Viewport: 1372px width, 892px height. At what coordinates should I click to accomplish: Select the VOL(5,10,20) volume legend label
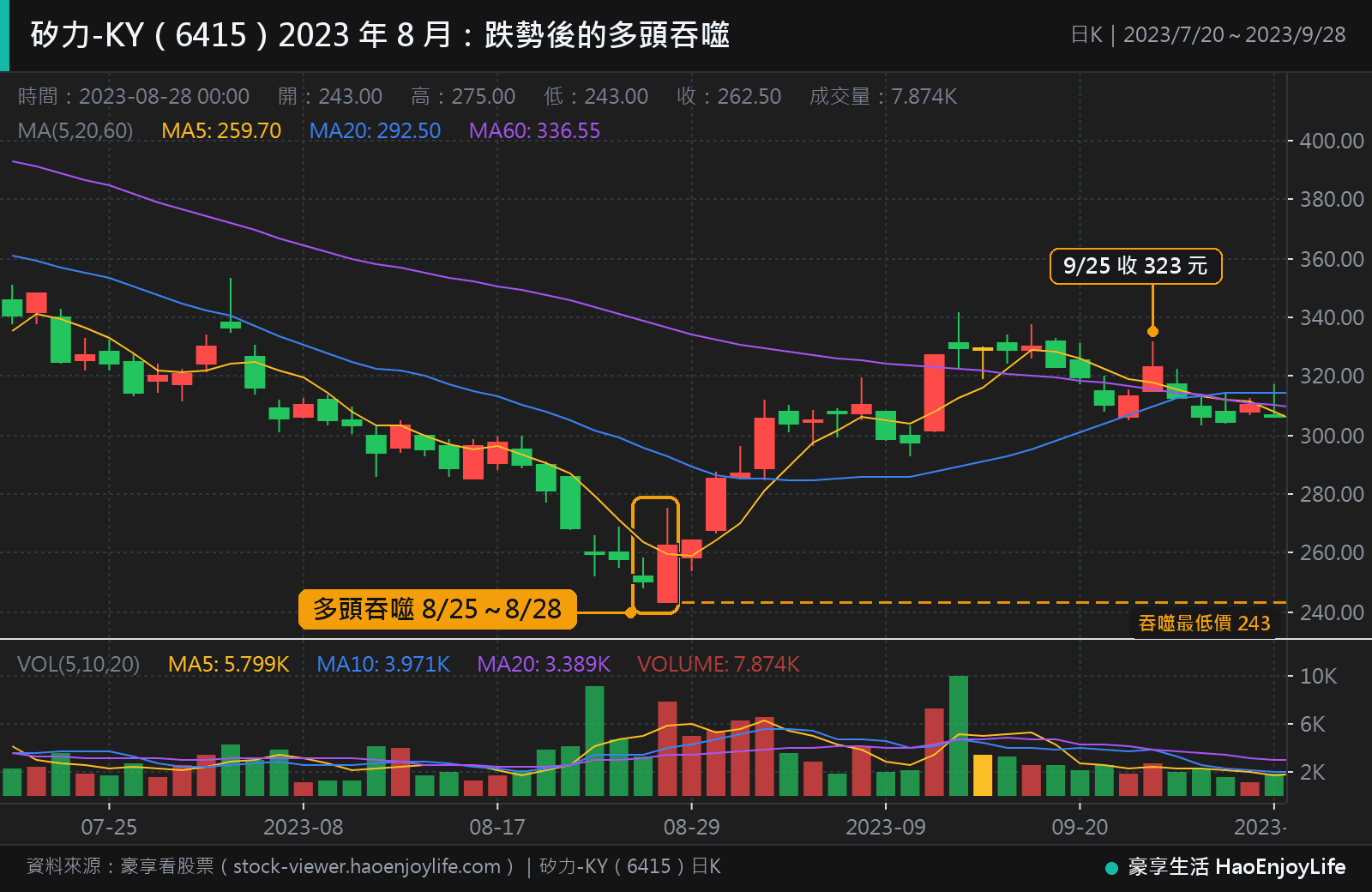pos(78,664)
